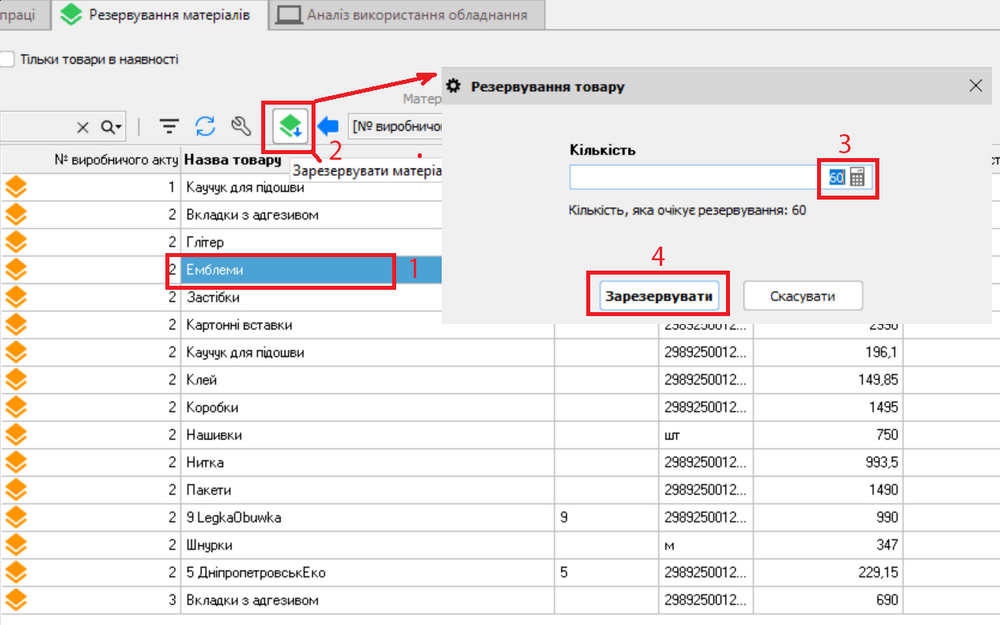Open the search magnifier dropdown

(111, 127)
